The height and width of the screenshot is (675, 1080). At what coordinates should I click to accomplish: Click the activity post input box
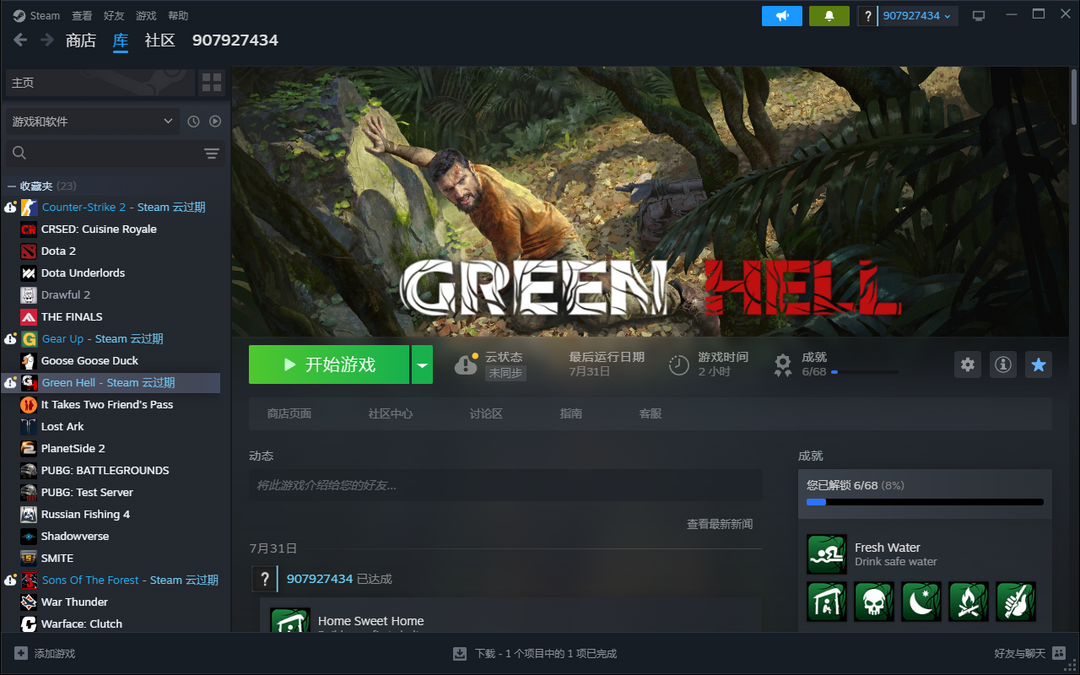click(506, 485)
